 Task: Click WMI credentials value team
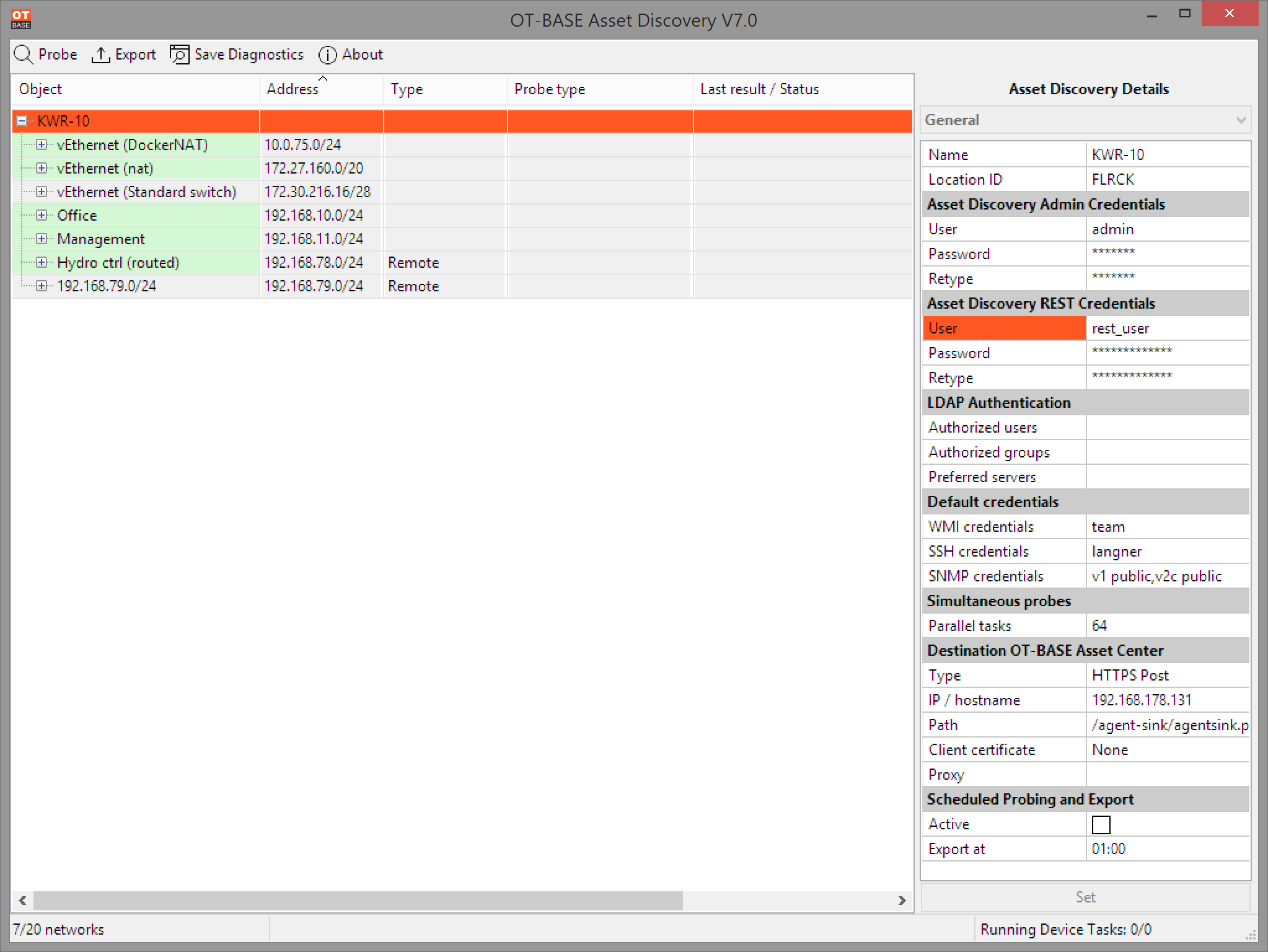click(1168, 526)
